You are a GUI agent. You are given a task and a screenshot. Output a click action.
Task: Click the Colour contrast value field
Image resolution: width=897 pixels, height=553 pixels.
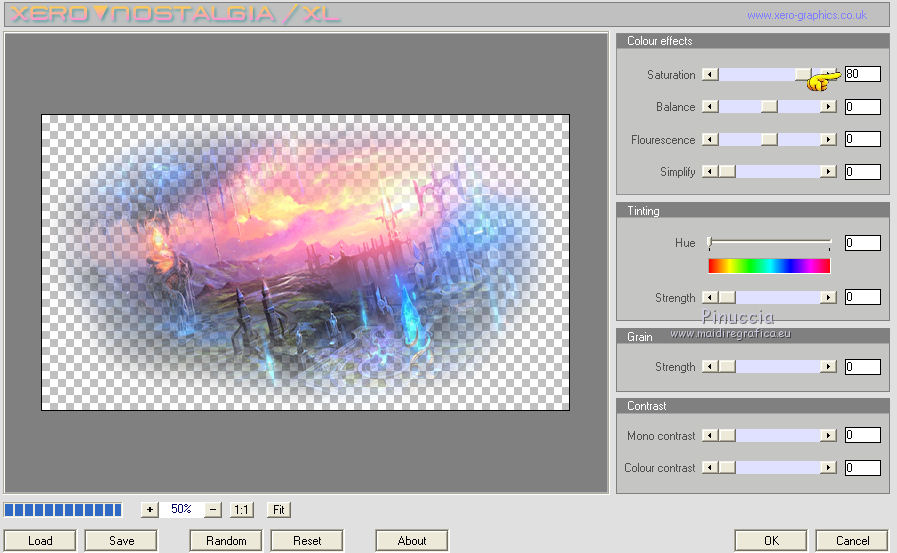(x=863, y=468)
